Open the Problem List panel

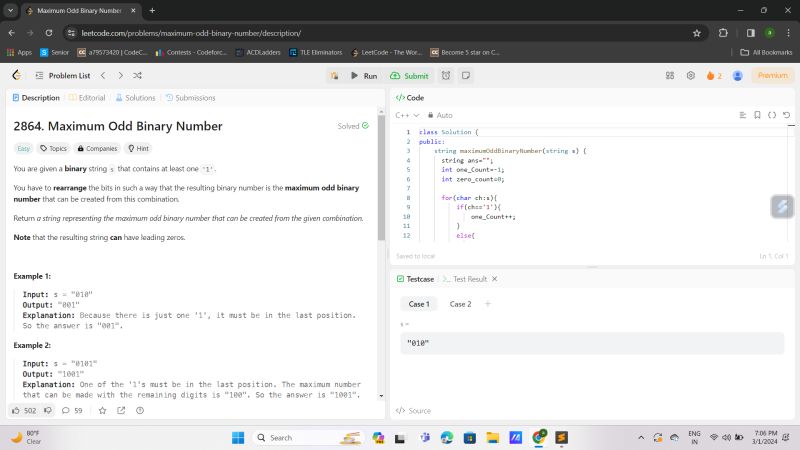tap(63, 76)
